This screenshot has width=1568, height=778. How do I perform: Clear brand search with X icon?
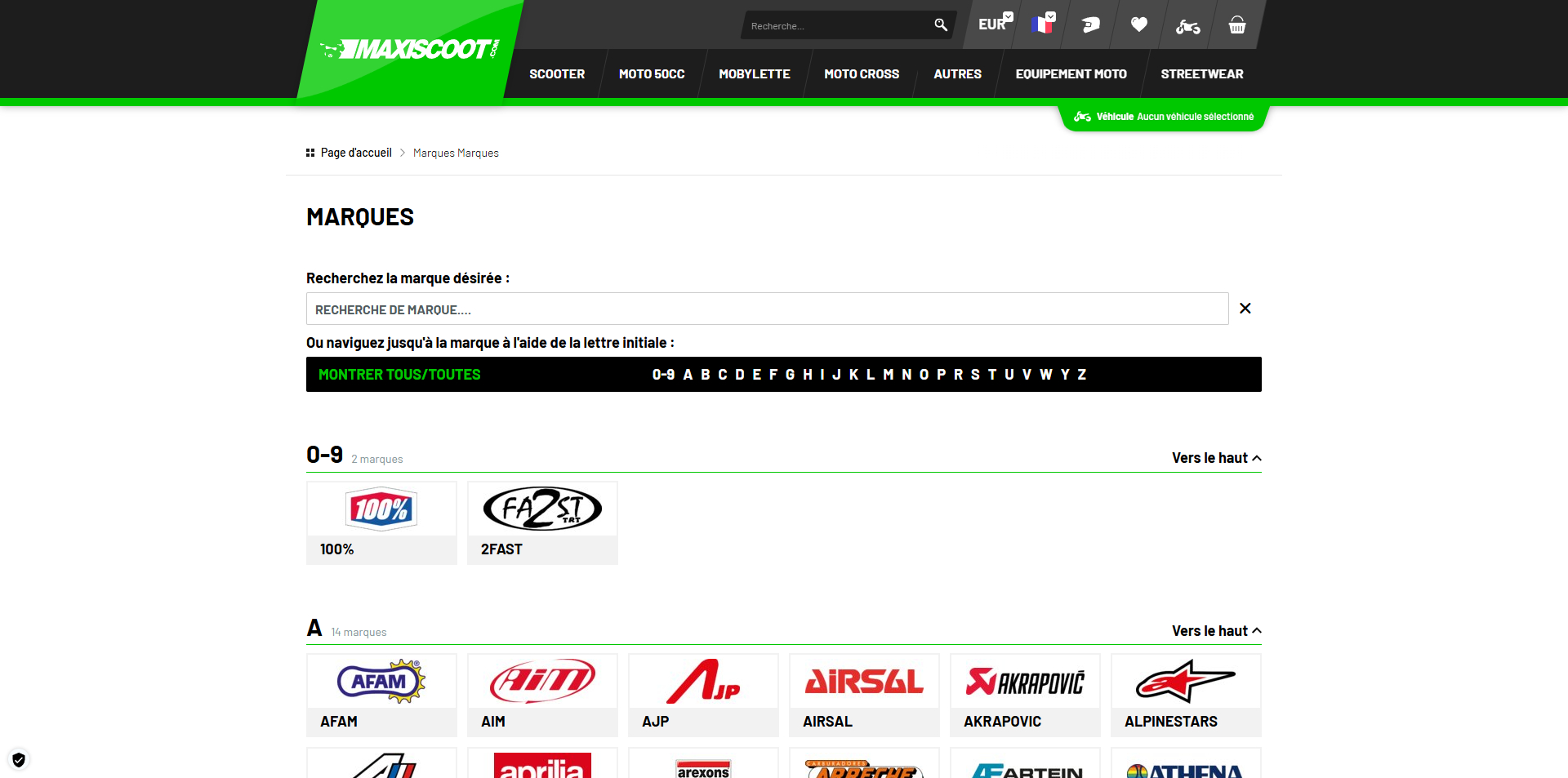pyautogui.click(x=1245, y=309)
